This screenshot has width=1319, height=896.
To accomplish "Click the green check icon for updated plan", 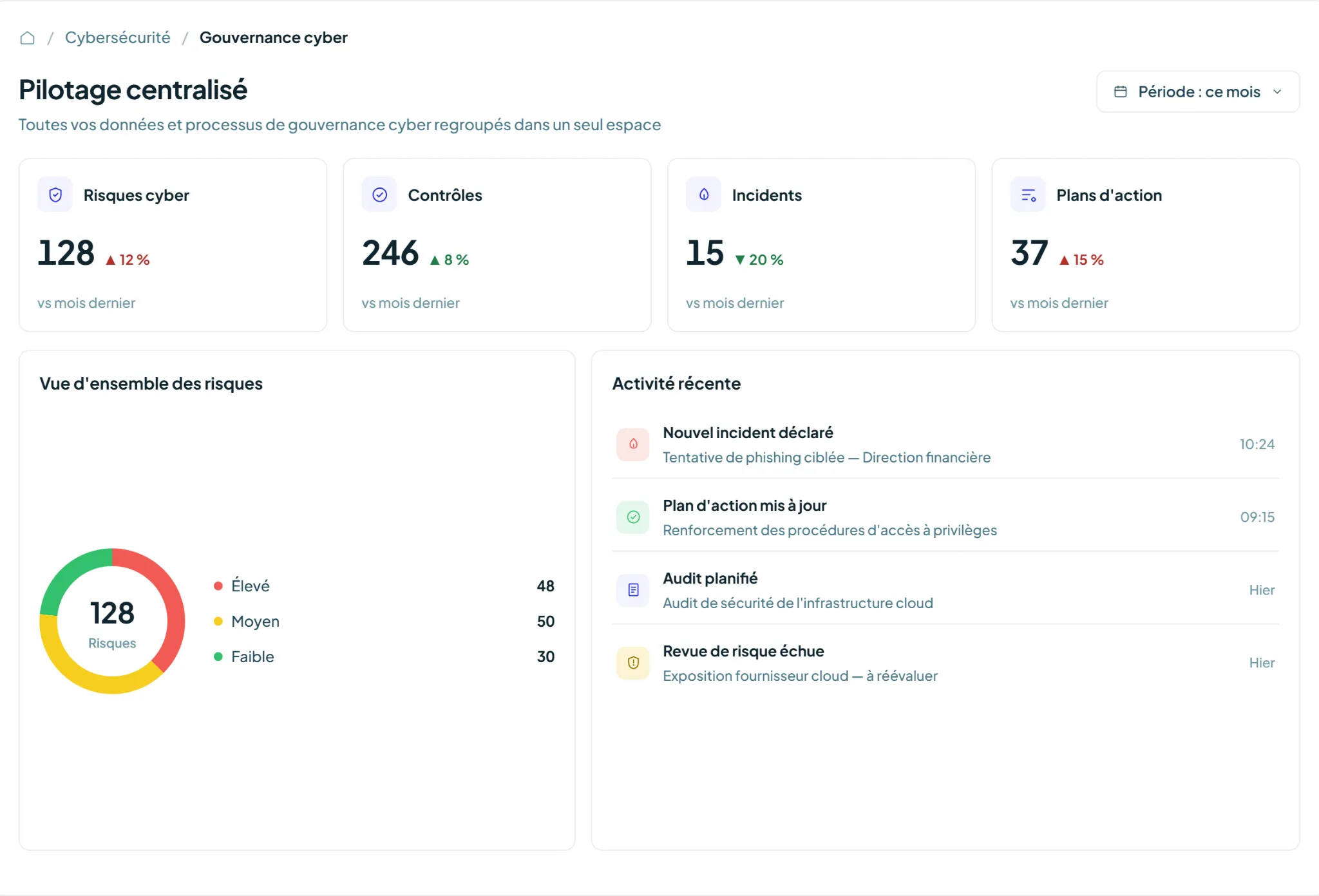I will pyautogui.click(x=633, y=517).
